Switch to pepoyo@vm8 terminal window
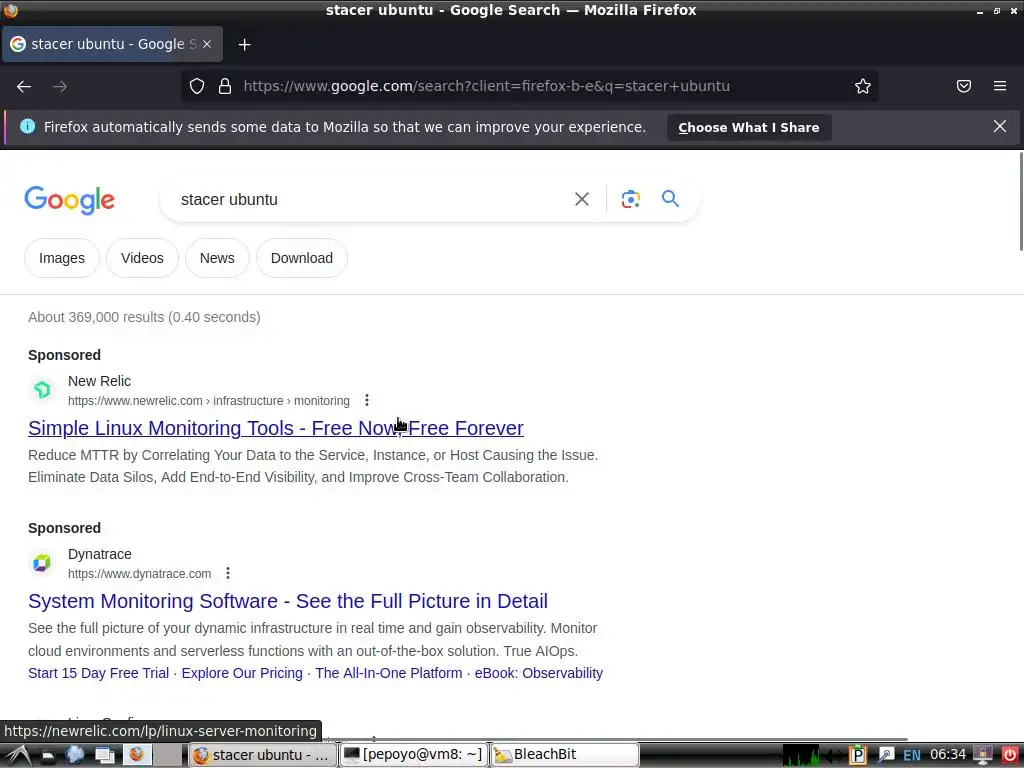The width and height of the screenshot is (1024, 768). pyautogui.click(x=413, y=755)
